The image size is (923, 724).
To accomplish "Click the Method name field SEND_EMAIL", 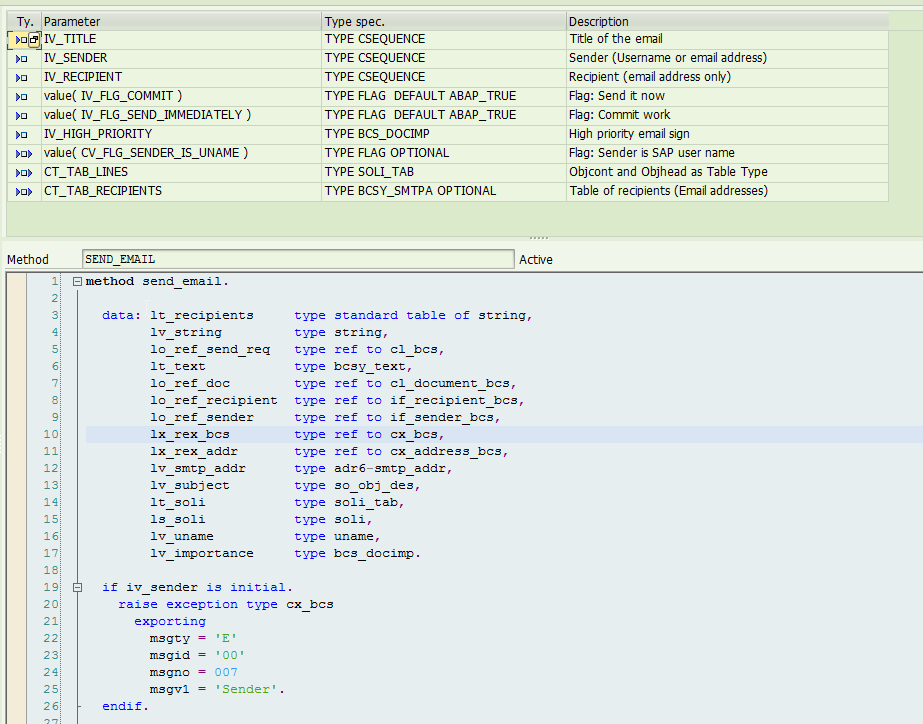I will pos(298,259).
